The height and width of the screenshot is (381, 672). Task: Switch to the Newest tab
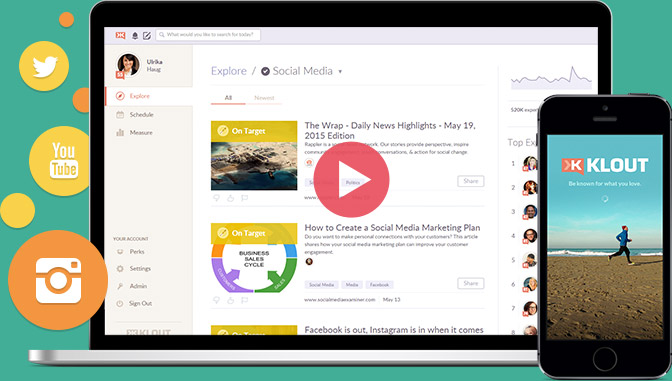(264, 98)
